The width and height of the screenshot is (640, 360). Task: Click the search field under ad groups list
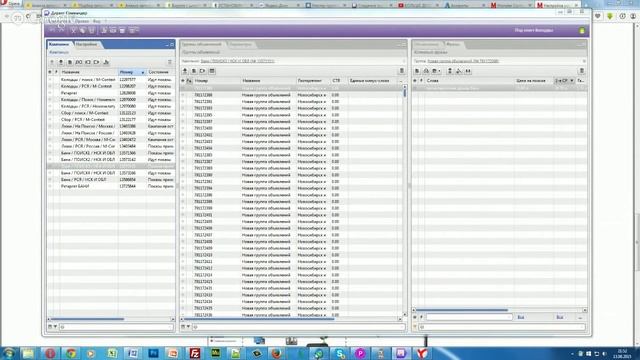point(299,327)
